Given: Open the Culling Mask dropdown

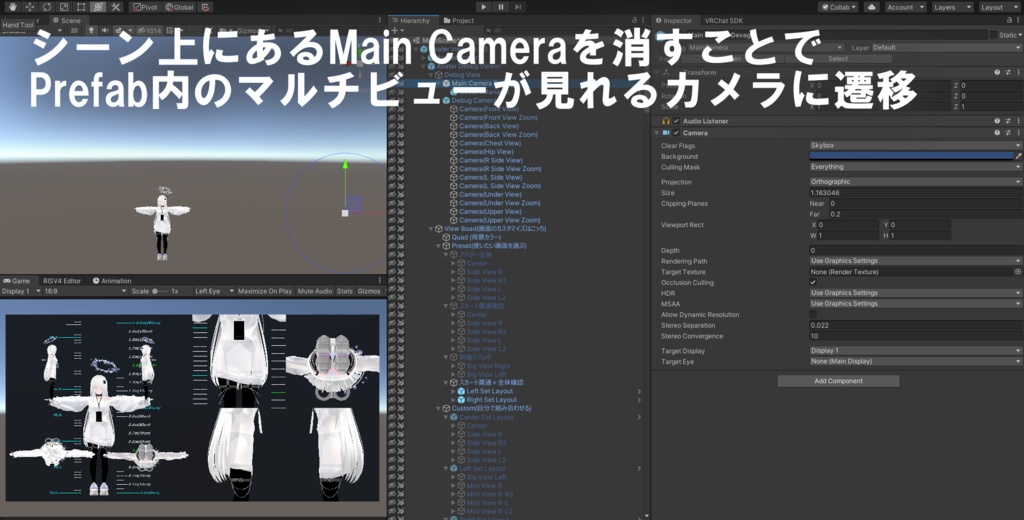Looking at the screenshot, I should [x=916, y=167].
